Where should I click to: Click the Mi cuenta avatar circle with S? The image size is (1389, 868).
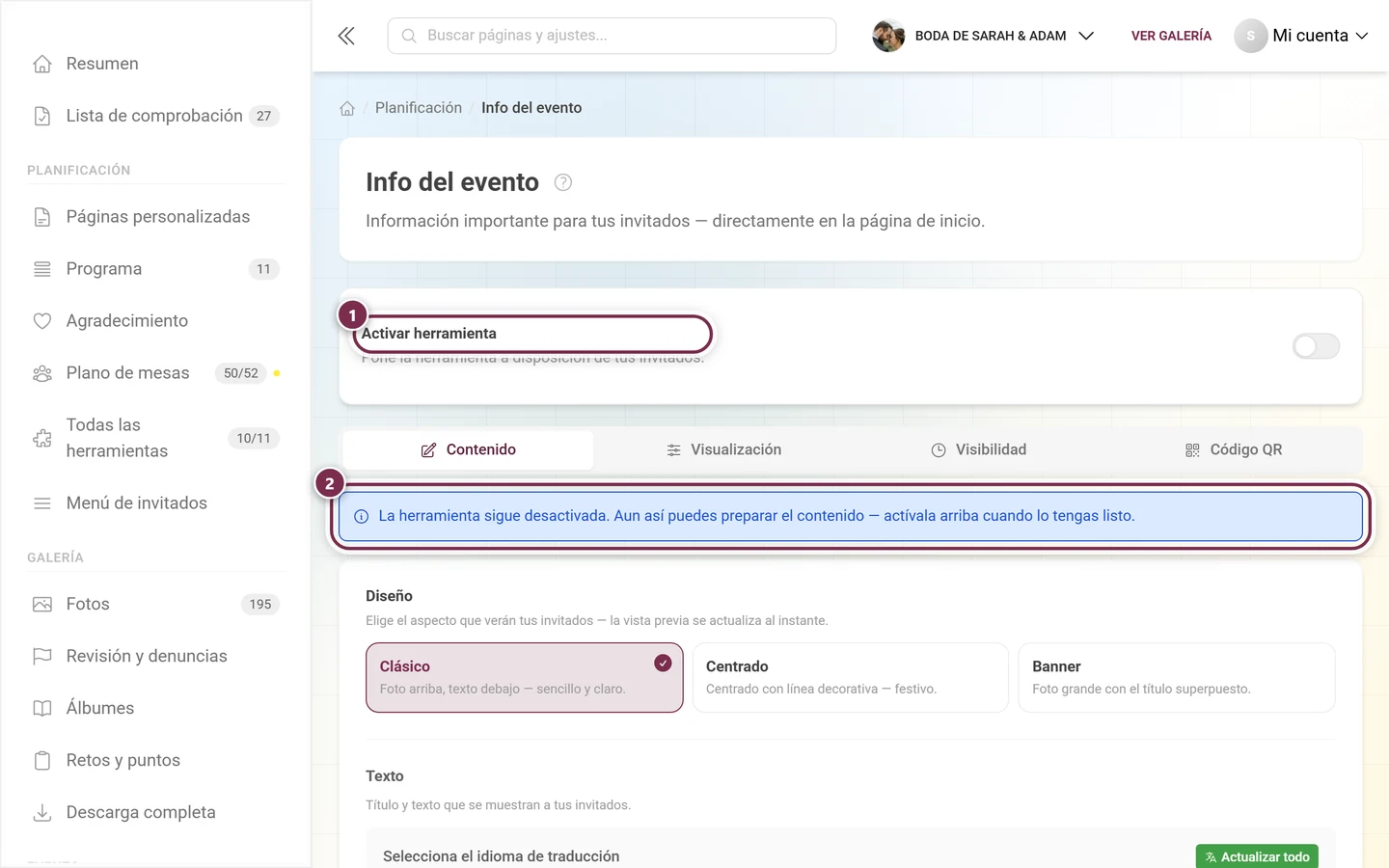1250,36
